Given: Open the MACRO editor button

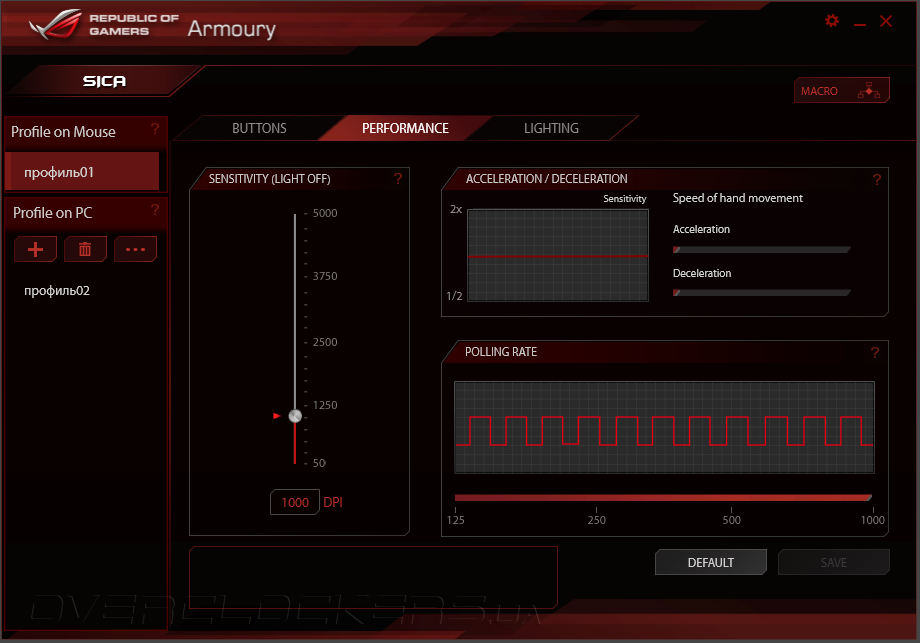Looking at the screenshot, I should [841, 90].
